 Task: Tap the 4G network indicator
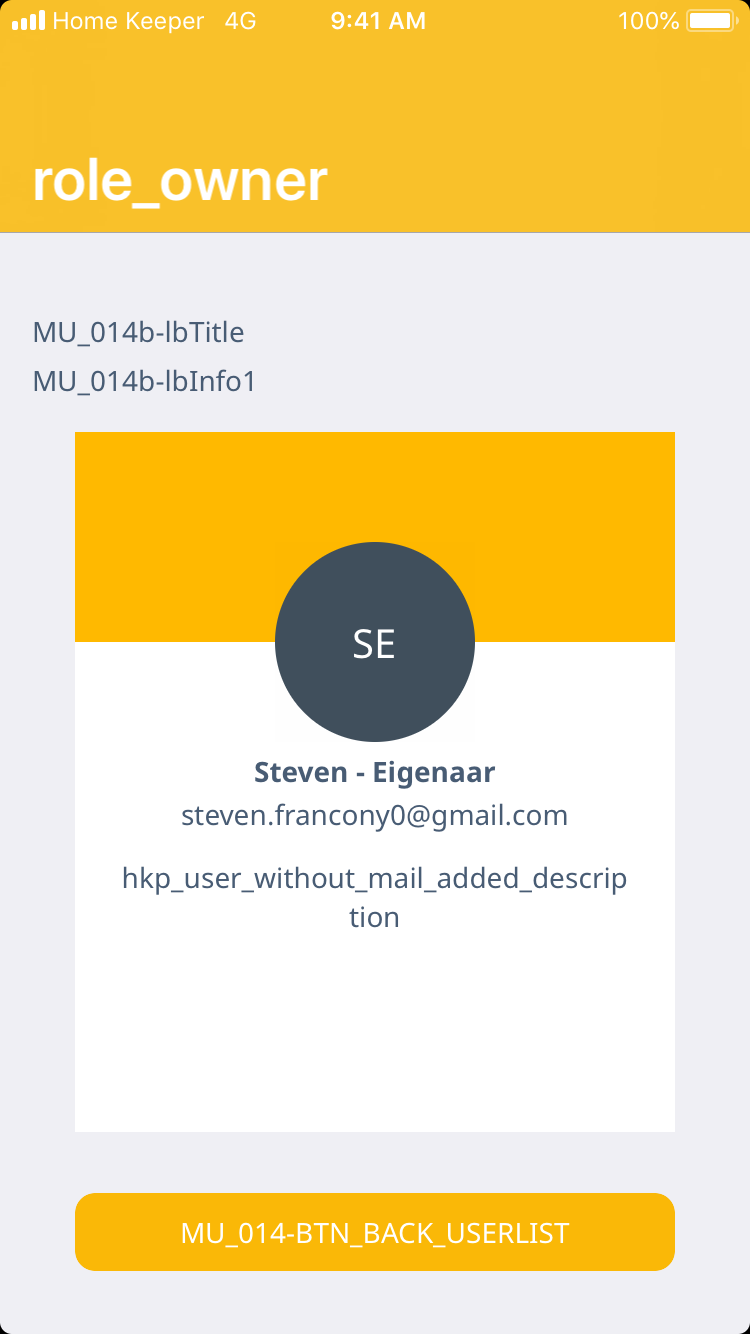[x=241, y=20]
